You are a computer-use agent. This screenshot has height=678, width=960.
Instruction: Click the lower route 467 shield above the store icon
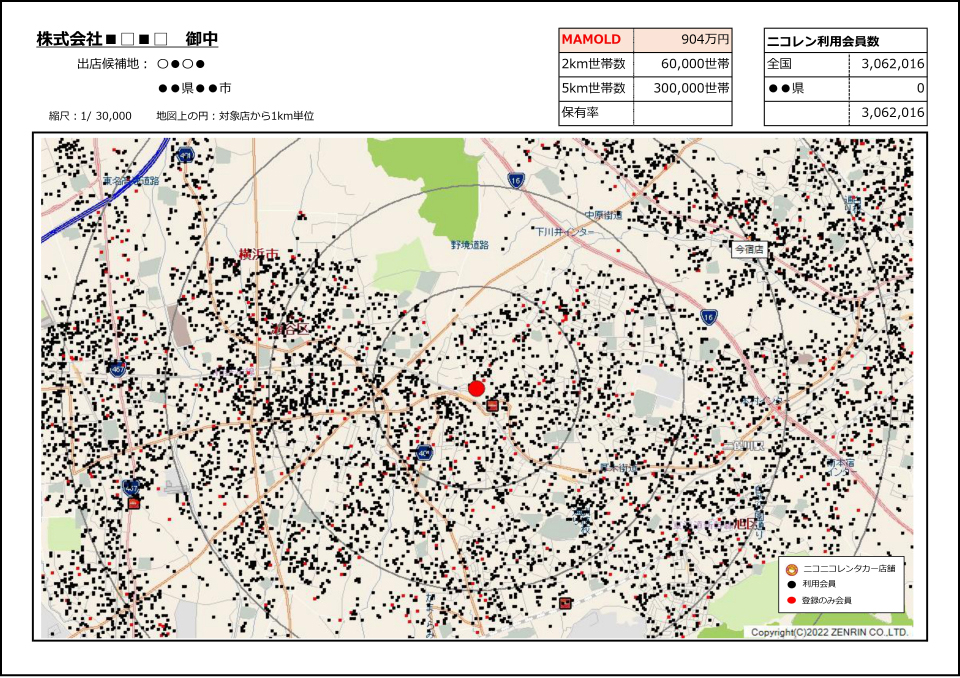pos(130,488)
